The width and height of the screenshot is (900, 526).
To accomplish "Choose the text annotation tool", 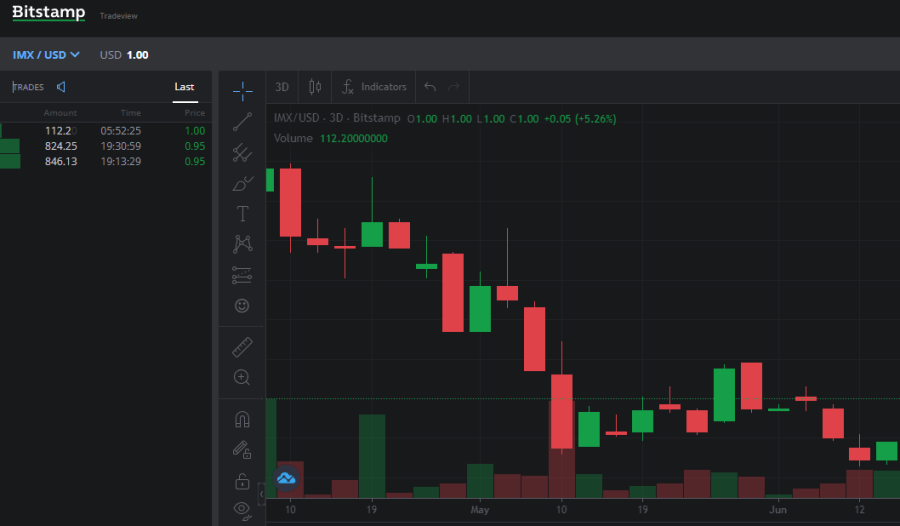I will pos(242,214).
